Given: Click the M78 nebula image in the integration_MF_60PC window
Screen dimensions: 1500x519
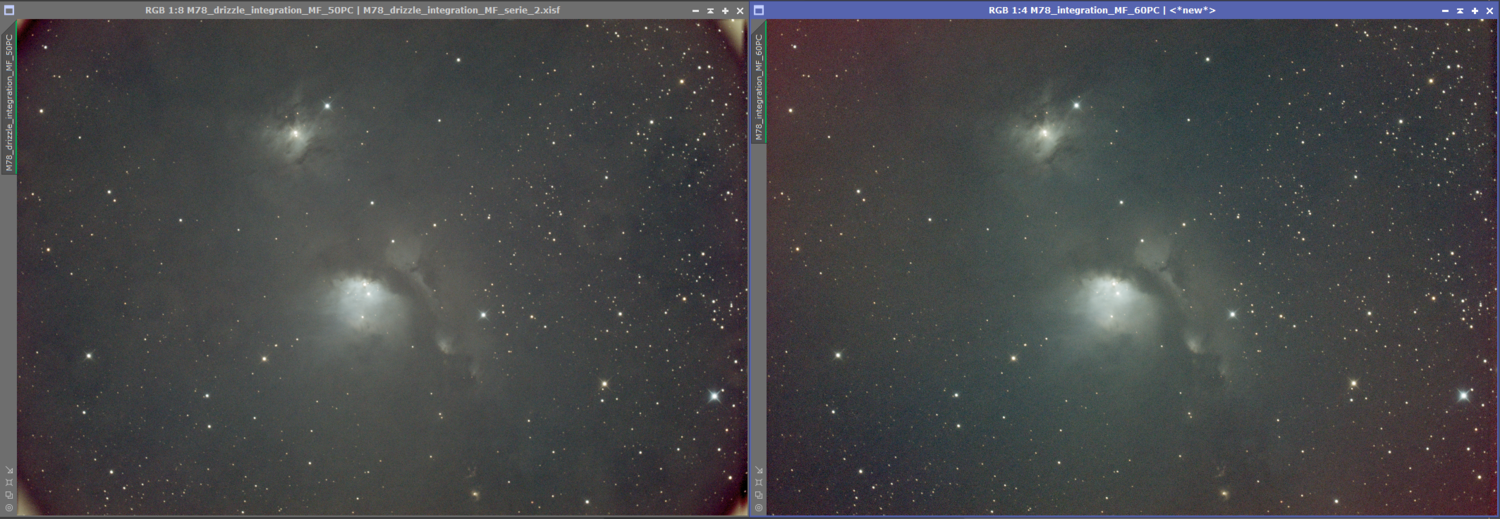Looking at the screenshot, I should point(1132,267).
